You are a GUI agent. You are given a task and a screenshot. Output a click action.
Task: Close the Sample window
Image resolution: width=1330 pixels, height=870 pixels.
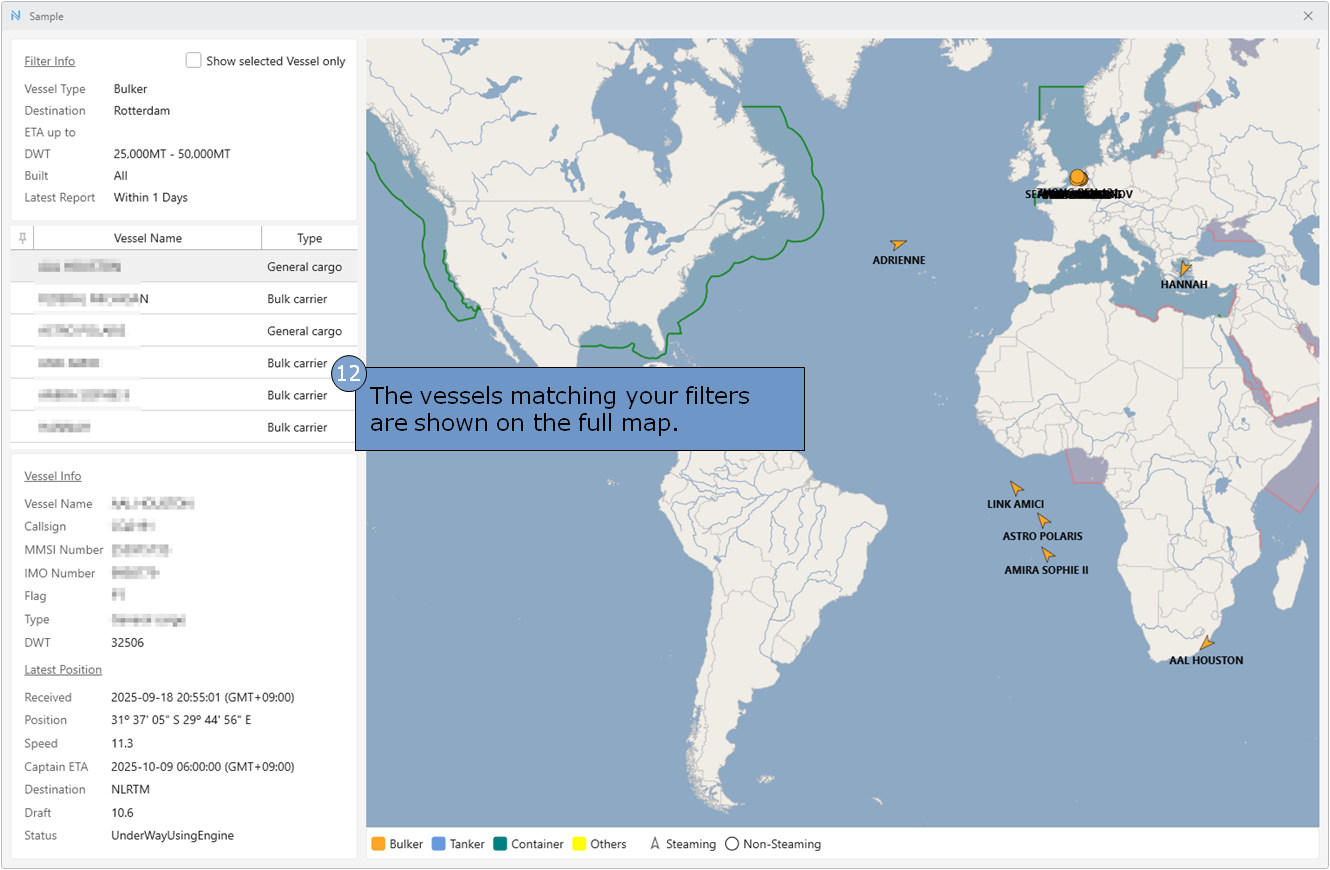1308,15
